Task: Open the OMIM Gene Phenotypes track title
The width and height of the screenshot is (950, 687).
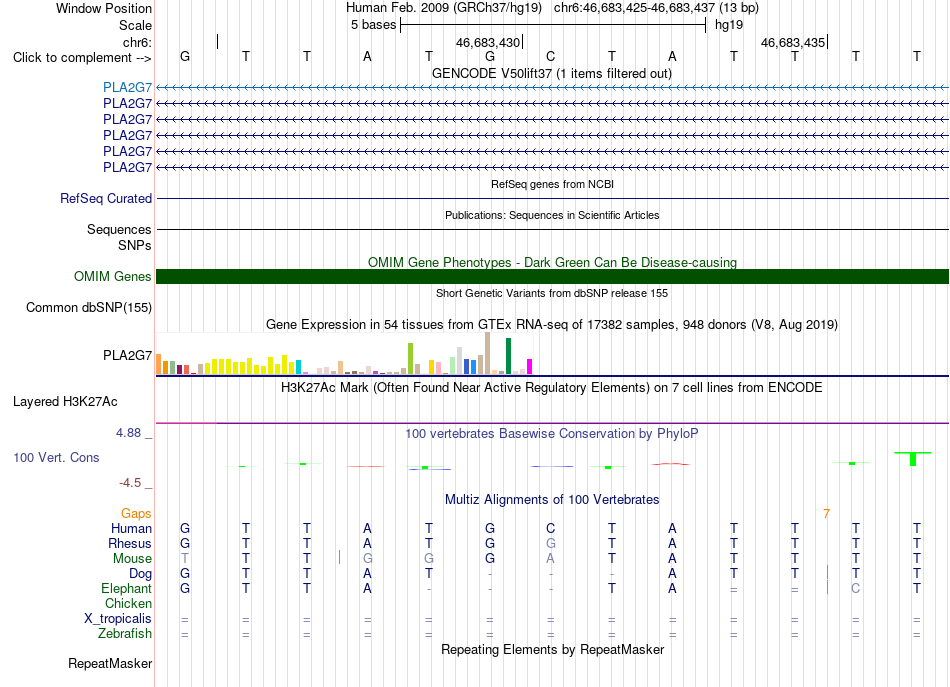Action: click(x=552, y=262)
